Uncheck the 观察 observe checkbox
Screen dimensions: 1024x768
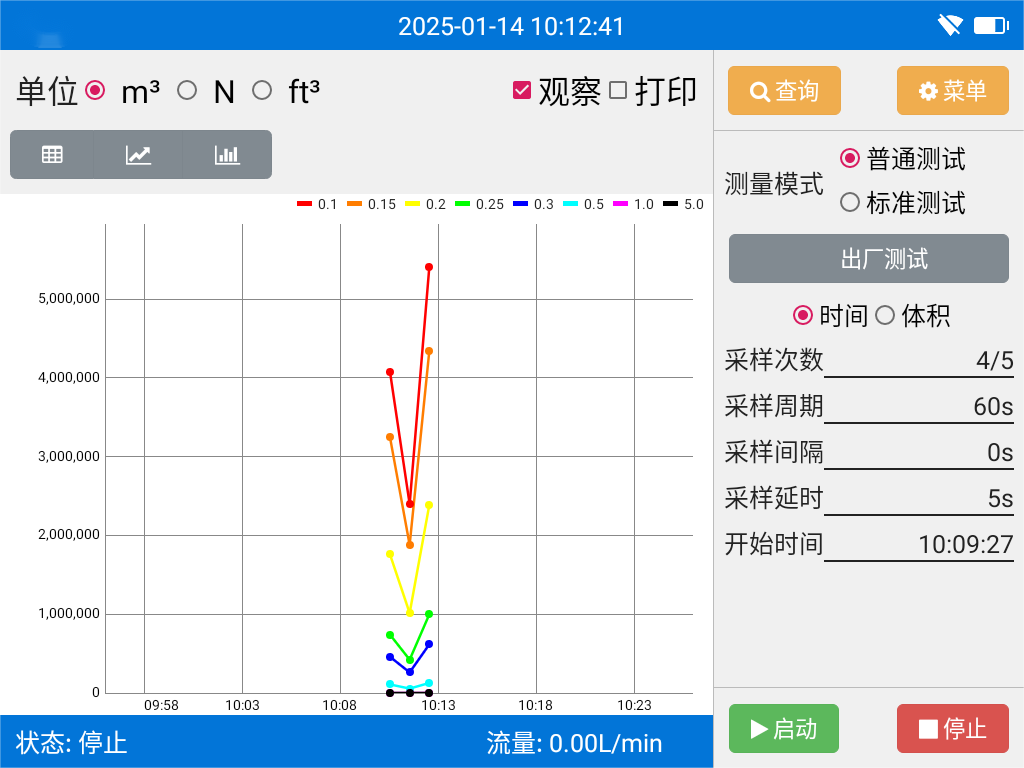coord(523,89)
